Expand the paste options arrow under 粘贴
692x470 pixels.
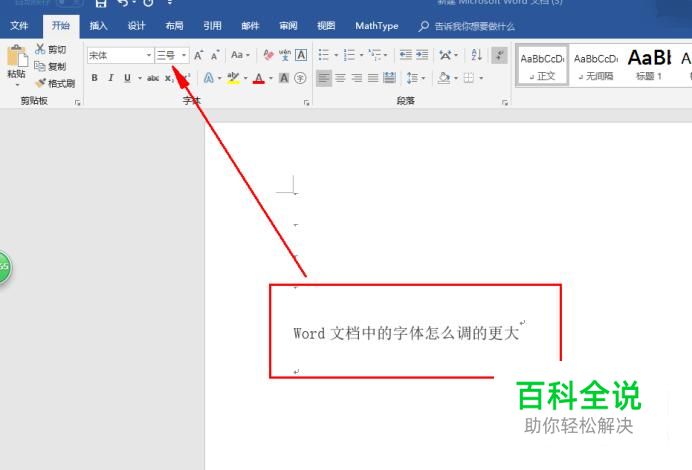[17, 85]
